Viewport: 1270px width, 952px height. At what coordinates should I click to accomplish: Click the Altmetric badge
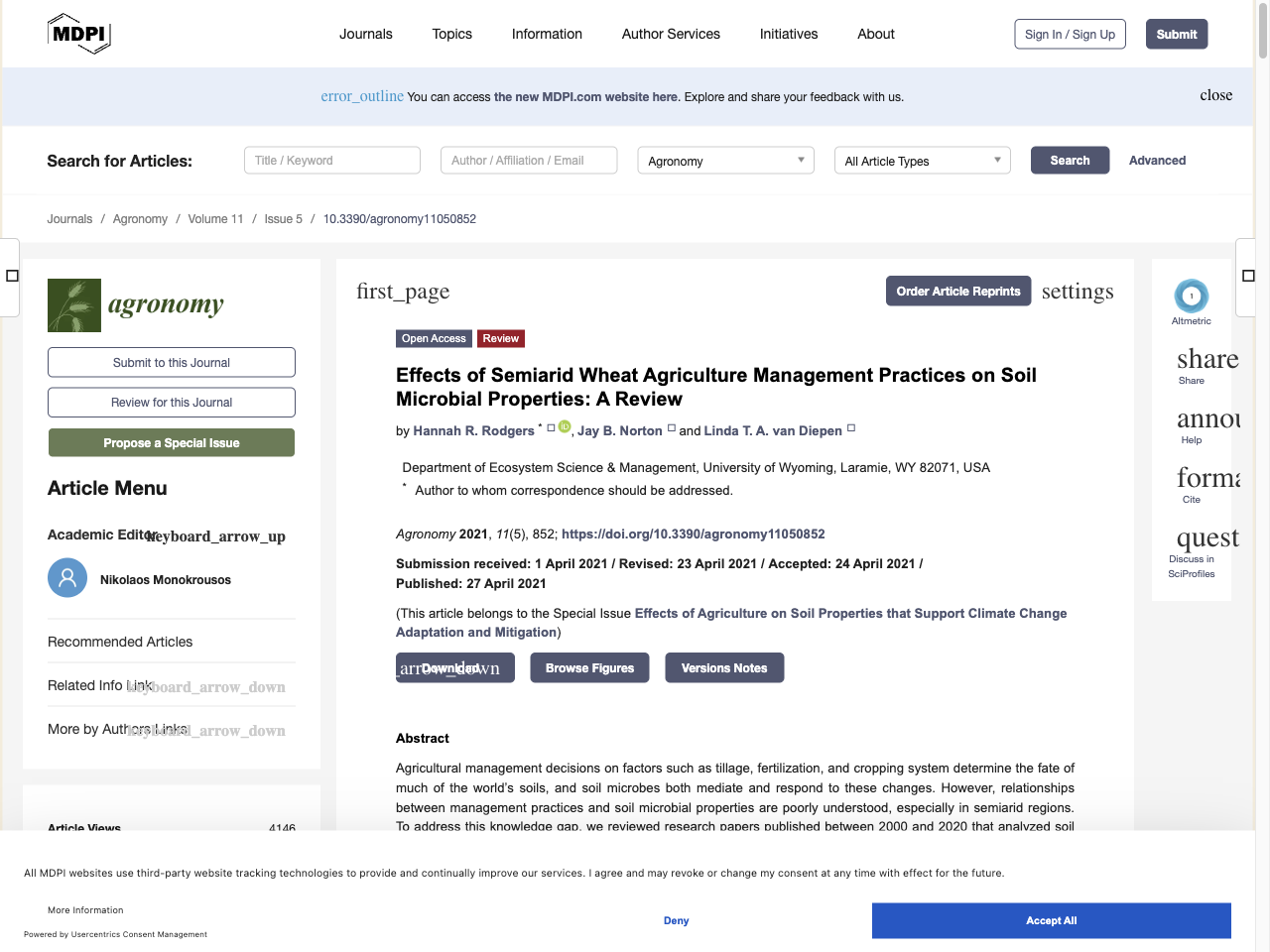pyautogui.click(x=1191, y=295)
